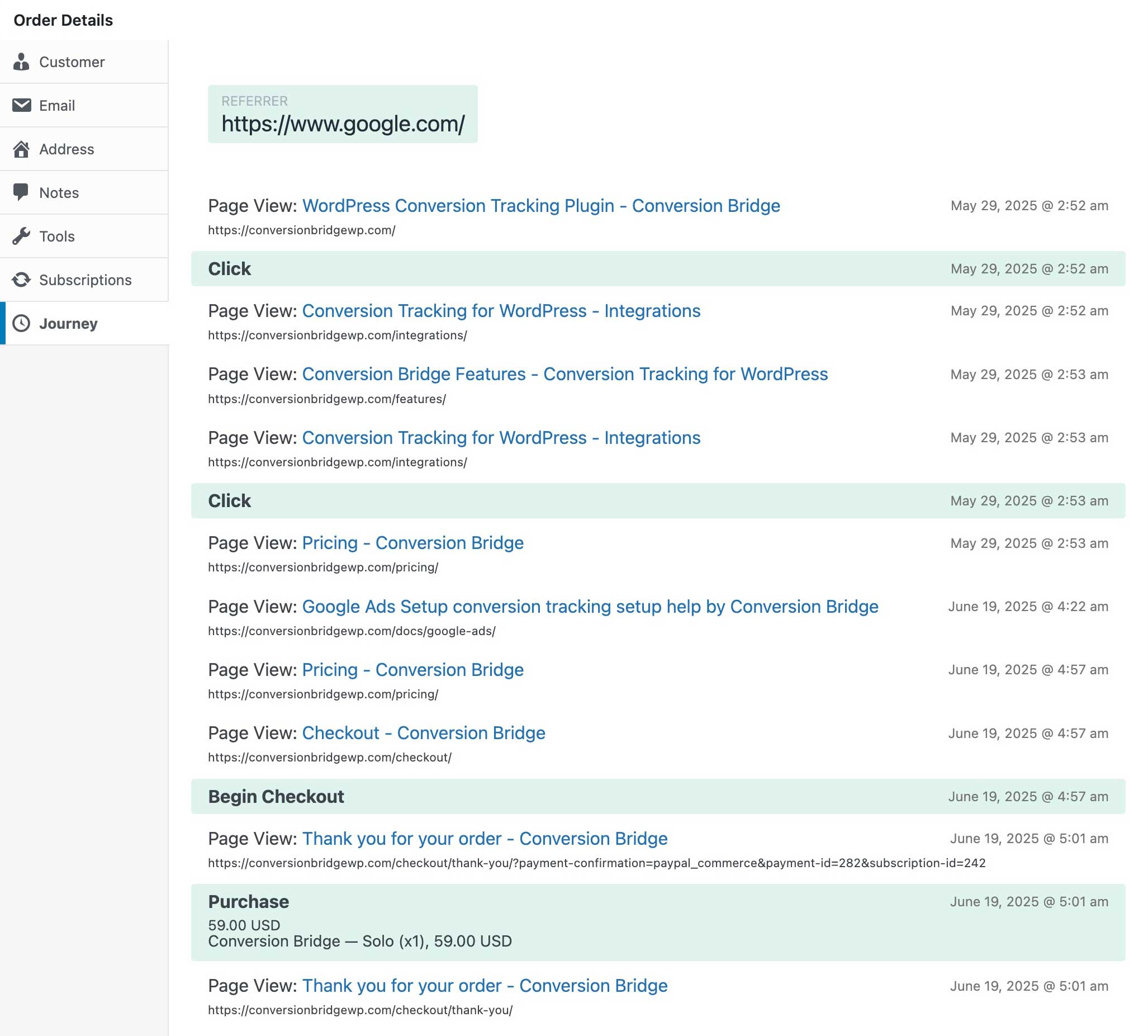Go to the Notes tab
Screen dimensions: 1148x1036
84,192
